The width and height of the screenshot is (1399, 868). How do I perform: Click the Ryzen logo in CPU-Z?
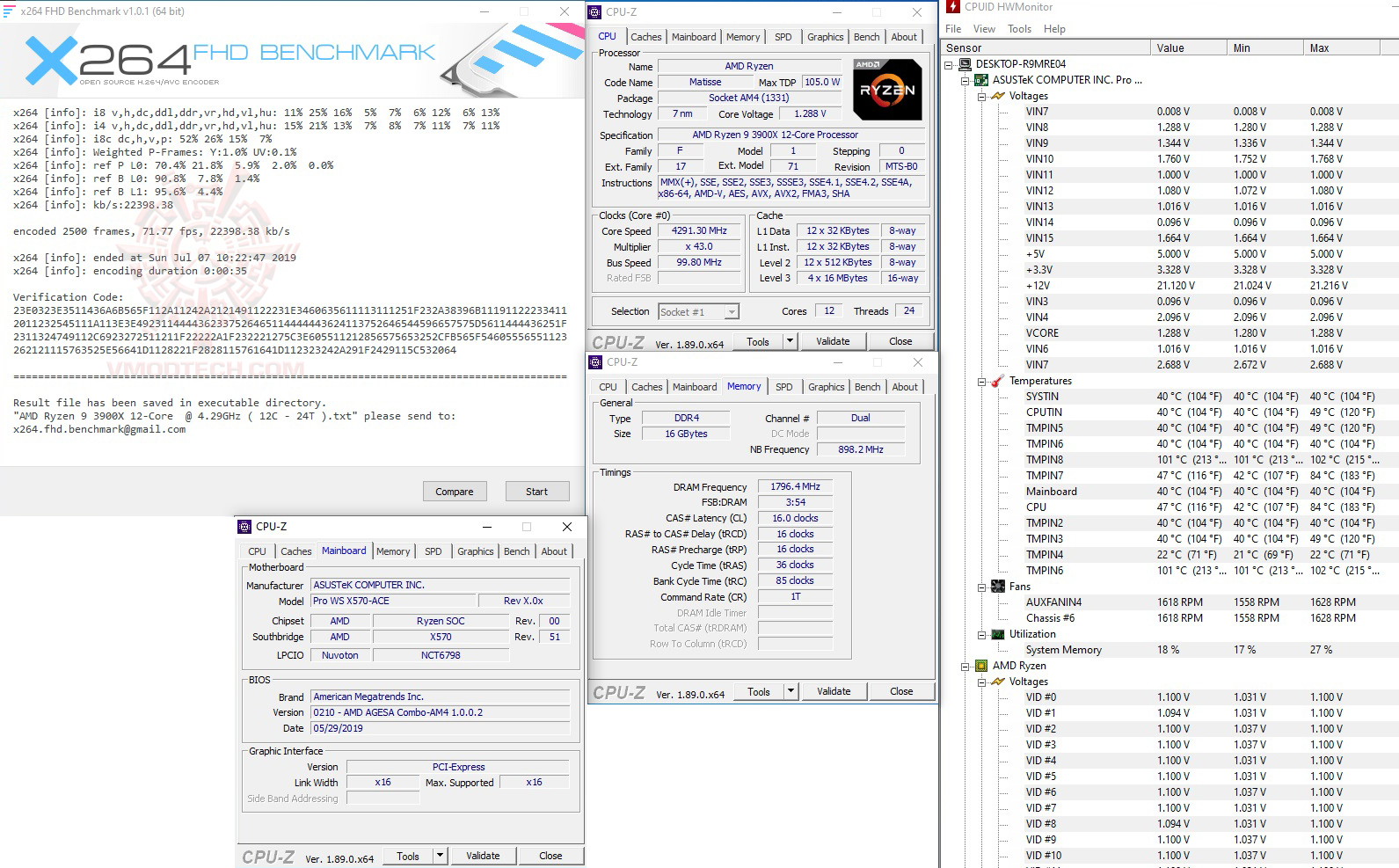click(887, 89)
